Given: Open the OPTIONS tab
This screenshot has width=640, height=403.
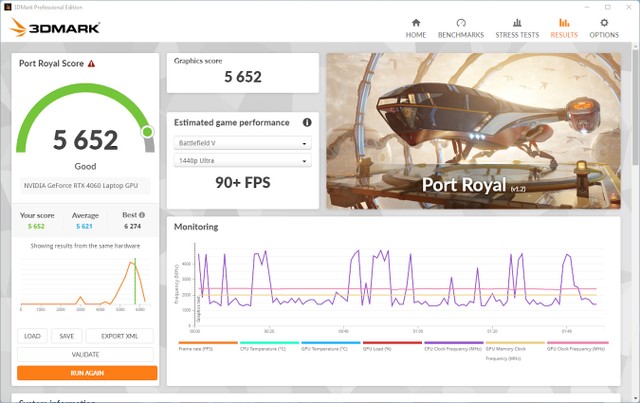Looking at the screenshot, I should pyautogui.click(x=604, y=28).
